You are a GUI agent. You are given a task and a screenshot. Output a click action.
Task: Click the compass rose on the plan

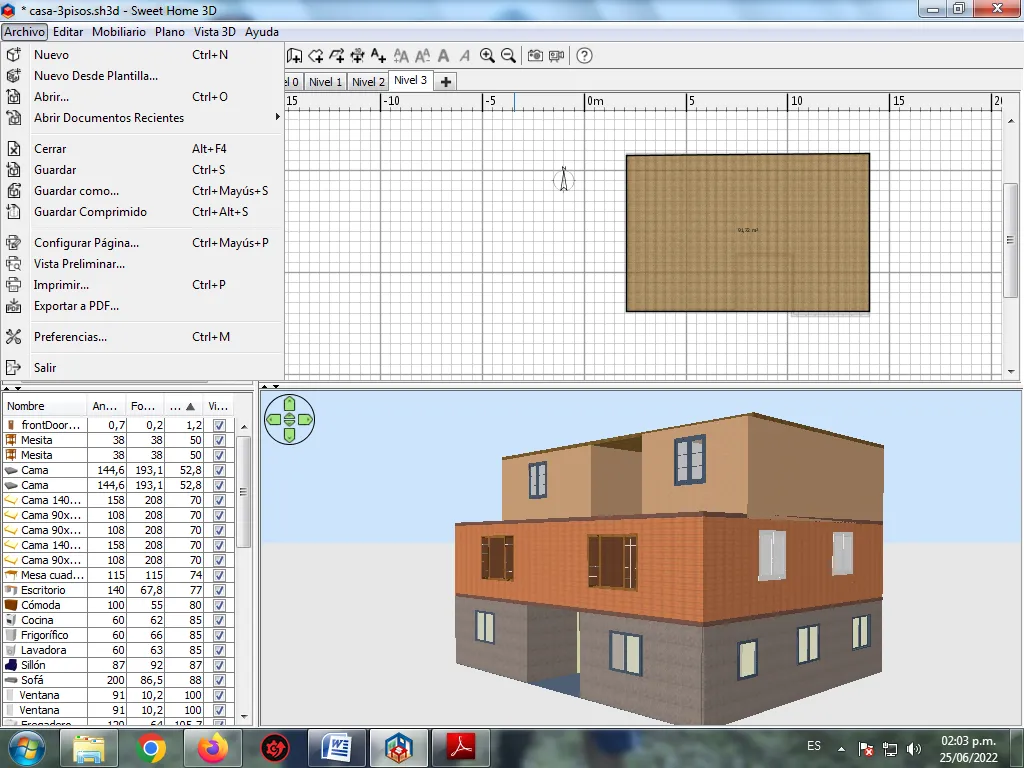[x=564, y=179]
